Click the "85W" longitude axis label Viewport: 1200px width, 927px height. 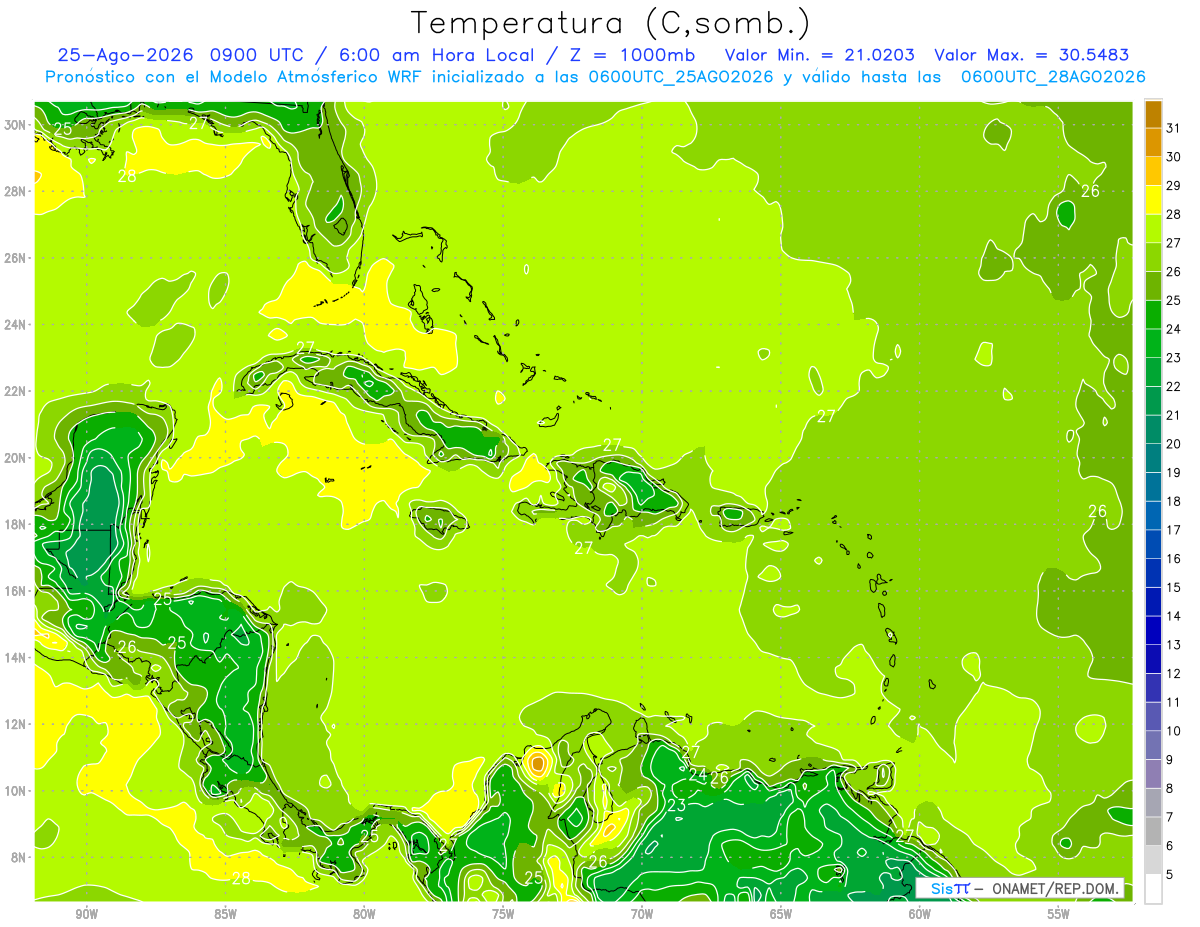tap(226, 913)
